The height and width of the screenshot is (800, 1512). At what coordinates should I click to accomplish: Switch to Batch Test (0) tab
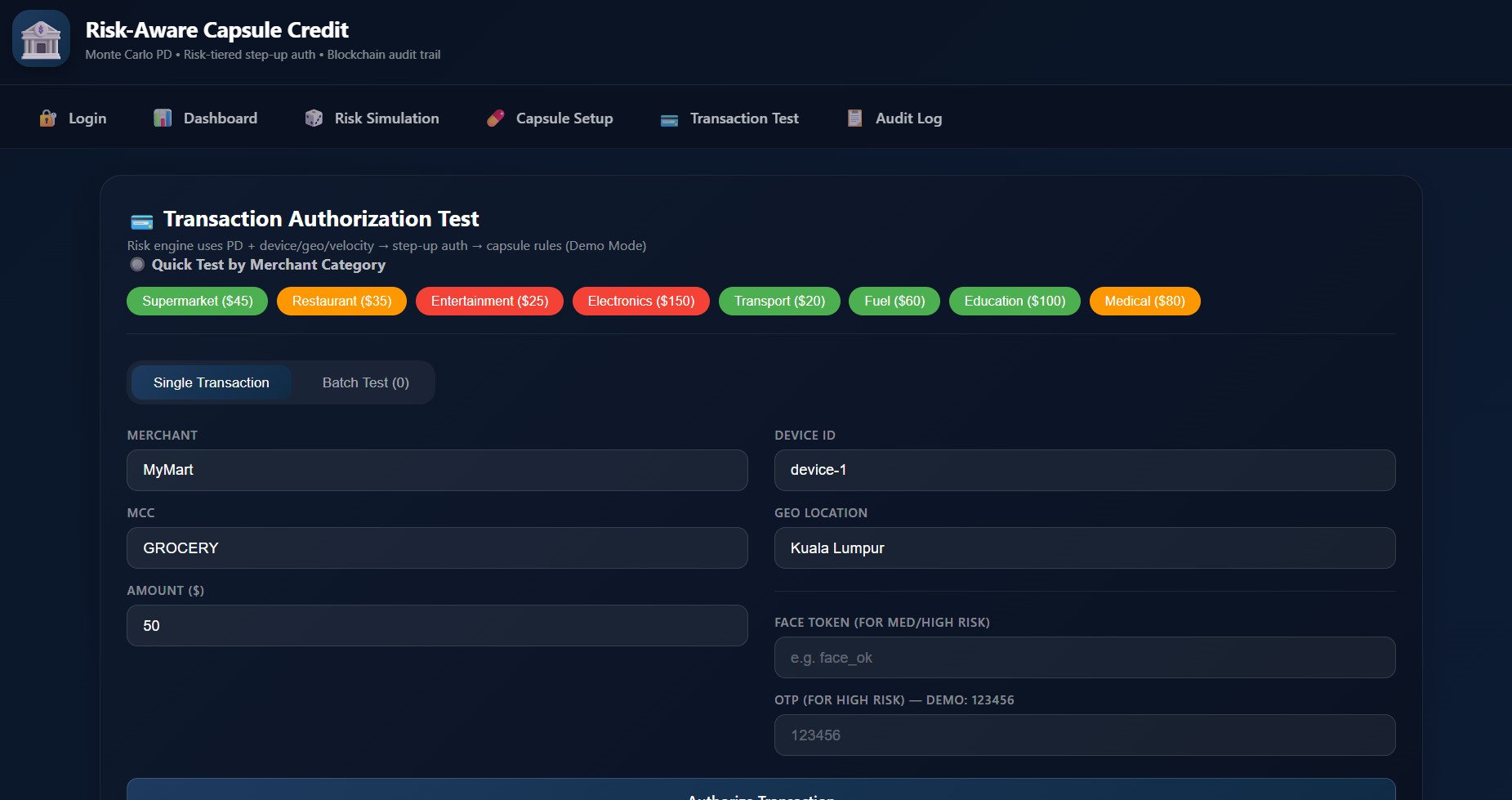[365, 382]
